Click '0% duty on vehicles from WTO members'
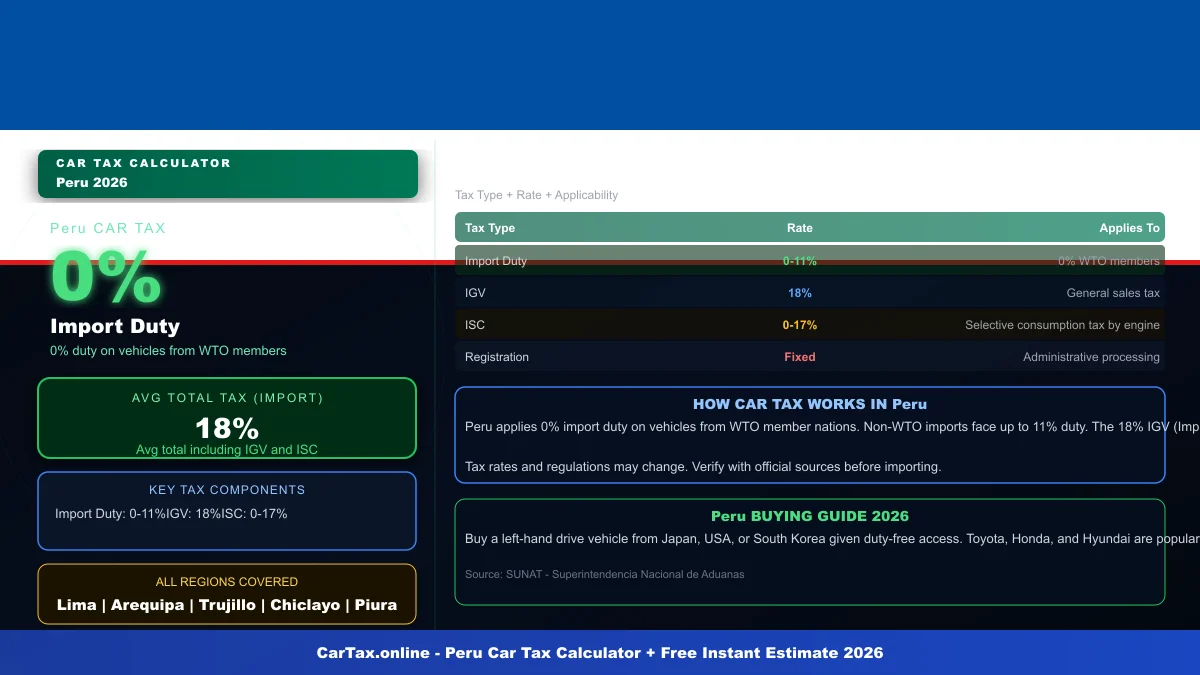 click(168, 351)
